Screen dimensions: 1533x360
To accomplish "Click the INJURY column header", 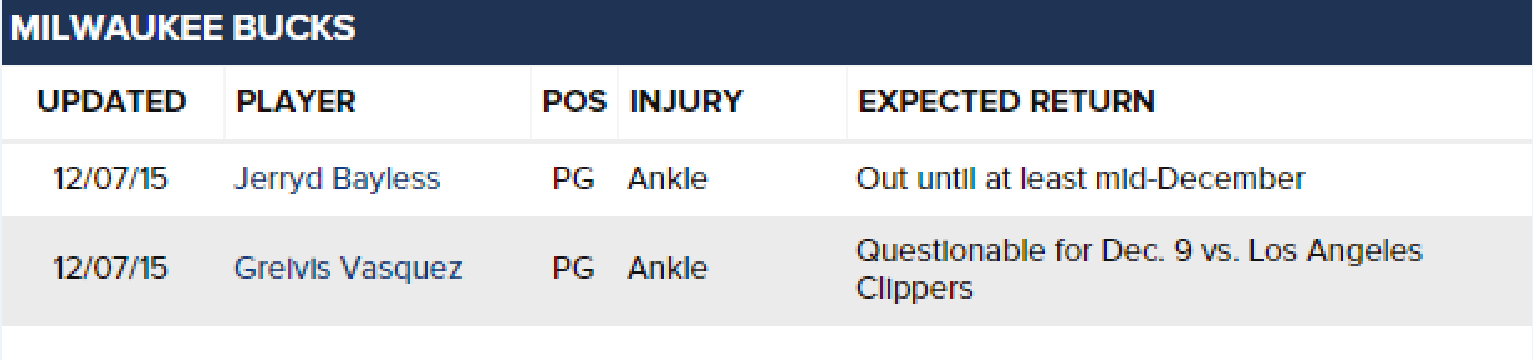I will pos(686,101).
